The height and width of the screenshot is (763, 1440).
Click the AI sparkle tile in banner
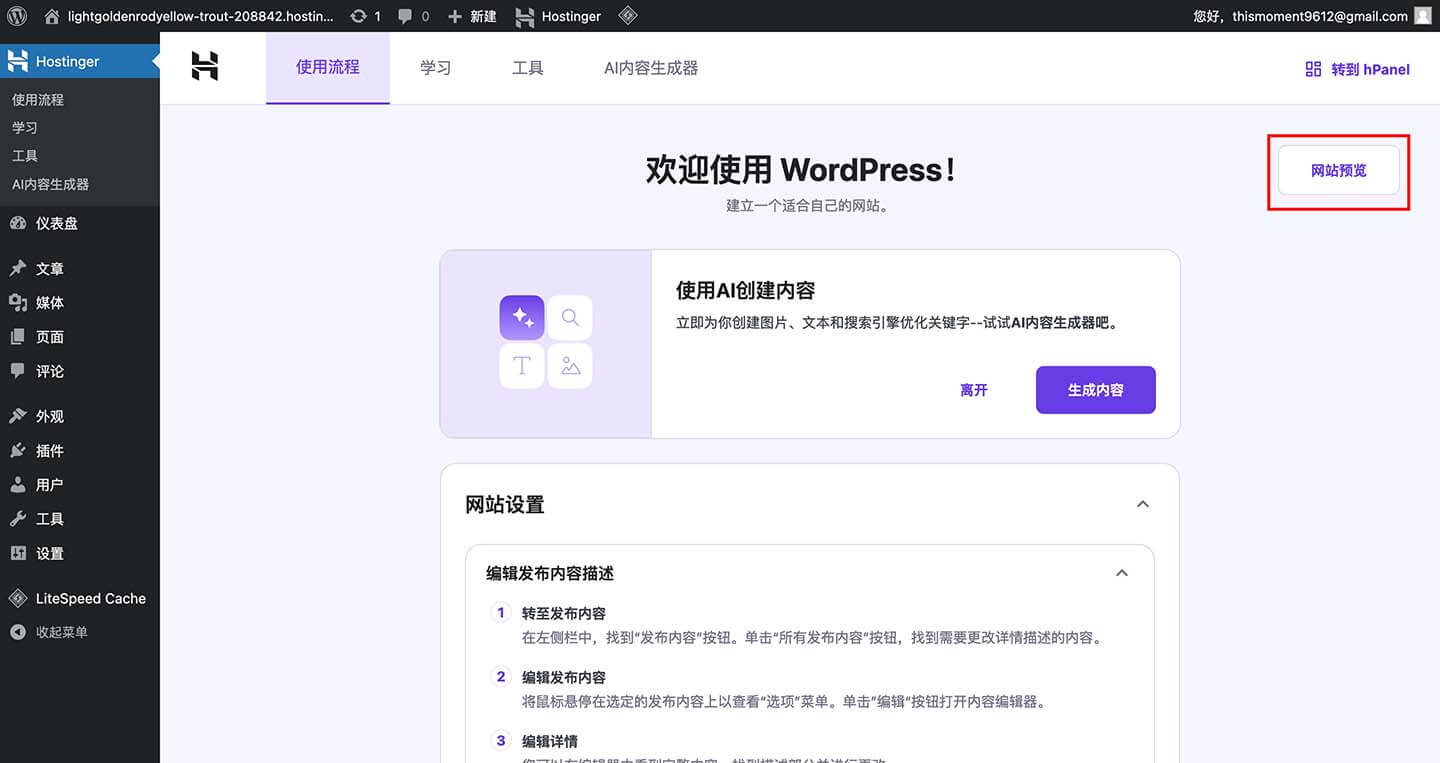[522, 318]
